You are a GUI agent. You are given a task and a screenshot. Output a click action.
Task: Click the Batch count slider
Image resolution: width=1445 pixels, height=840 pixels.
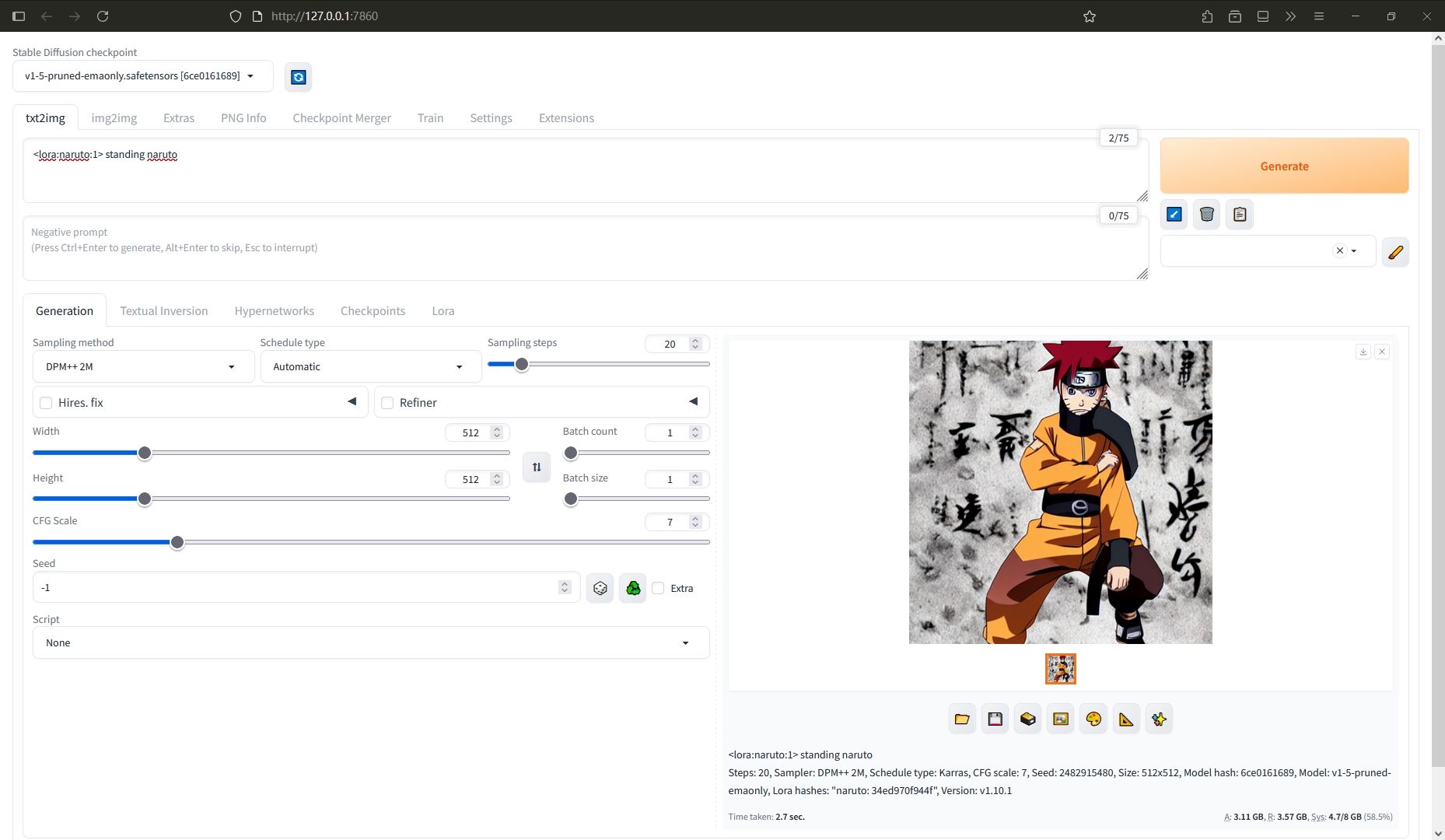point(636,453)
